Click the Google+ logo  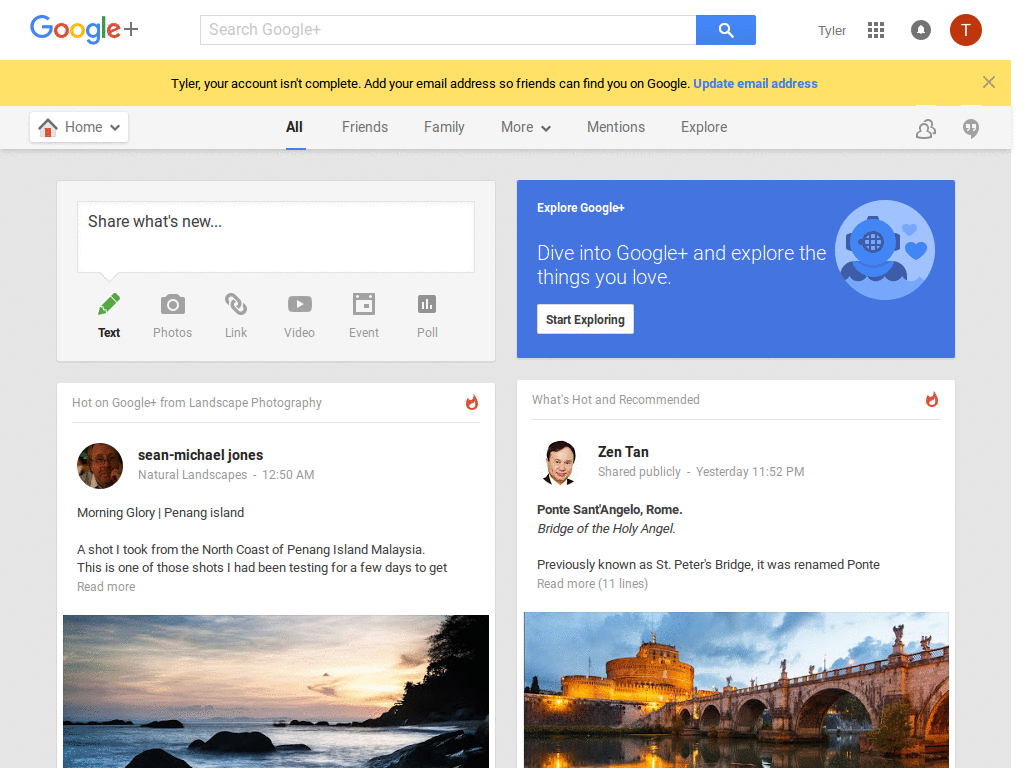[84, 29]
